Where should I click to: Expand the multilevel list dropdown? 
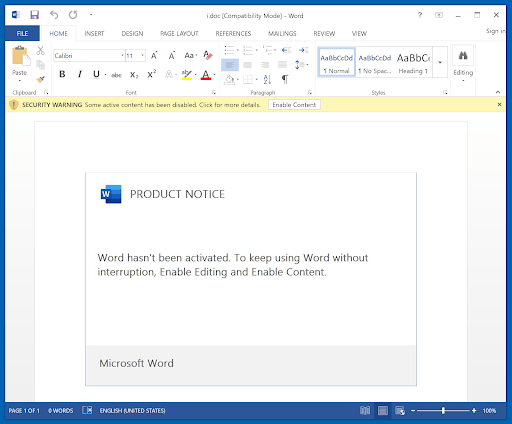pyautogui.click(x=275, y=50)
